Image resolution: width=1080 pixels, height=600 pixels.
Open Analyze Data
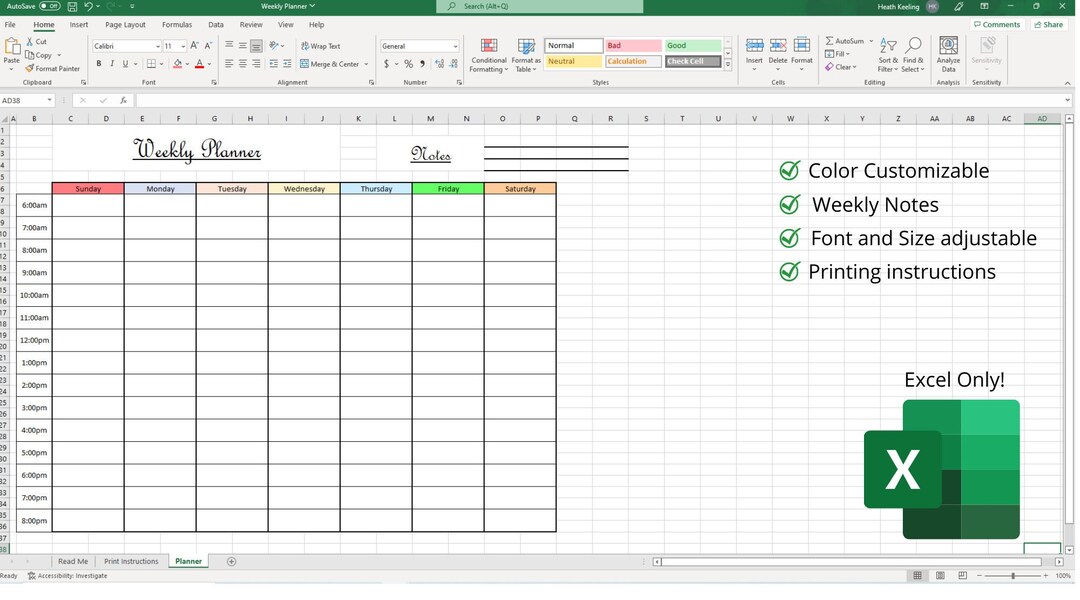pos(947,55)
